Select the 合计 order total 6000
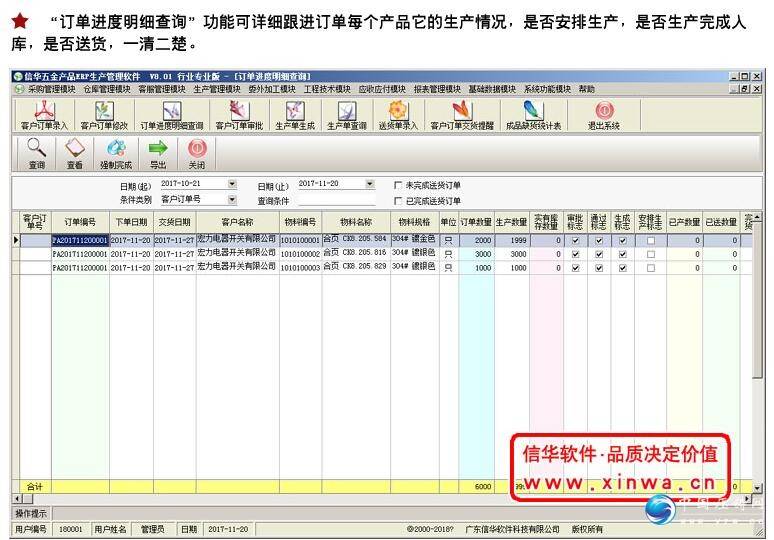This screenshot has width=774, height=540. [476, 487]
